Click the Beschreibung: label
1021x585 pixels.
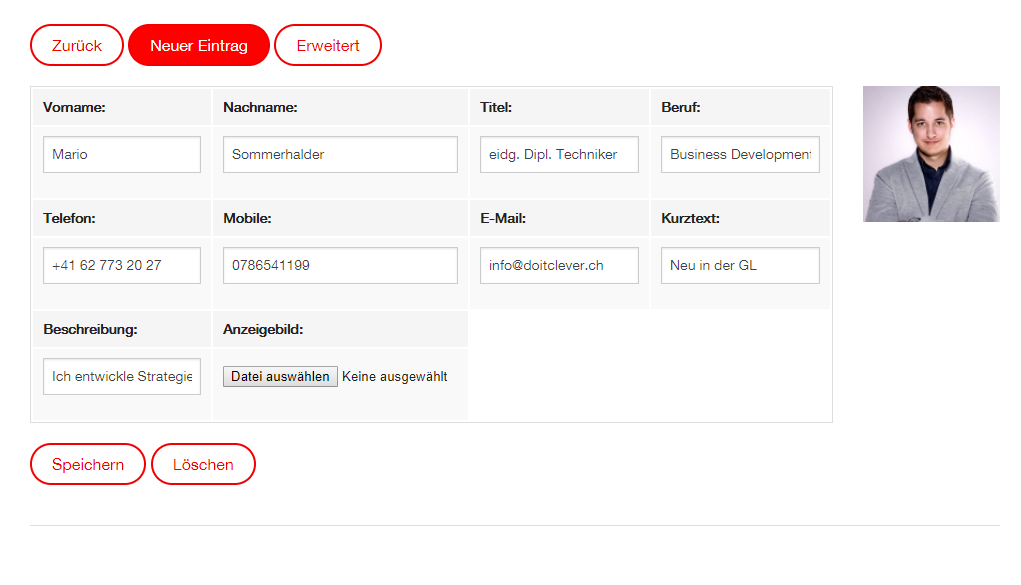click(91, 329)
